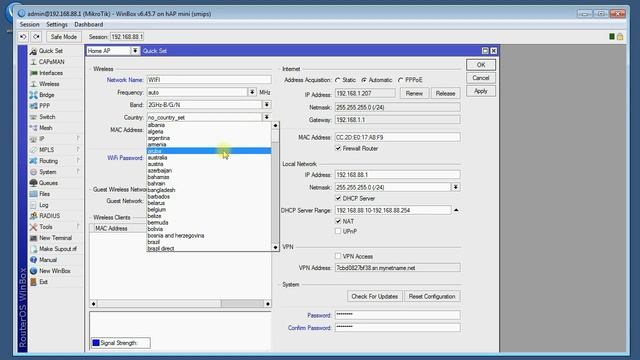The image size is (640, 360).
Task: Click the Wireless Clients horizontal scrollbar
Action: tap(180, 304)
